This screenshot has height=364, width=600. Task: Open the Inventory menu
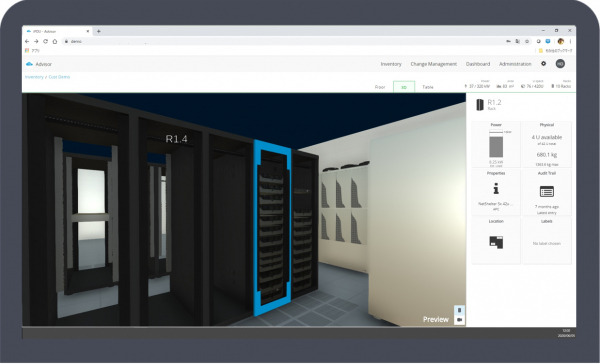[391, 64]
